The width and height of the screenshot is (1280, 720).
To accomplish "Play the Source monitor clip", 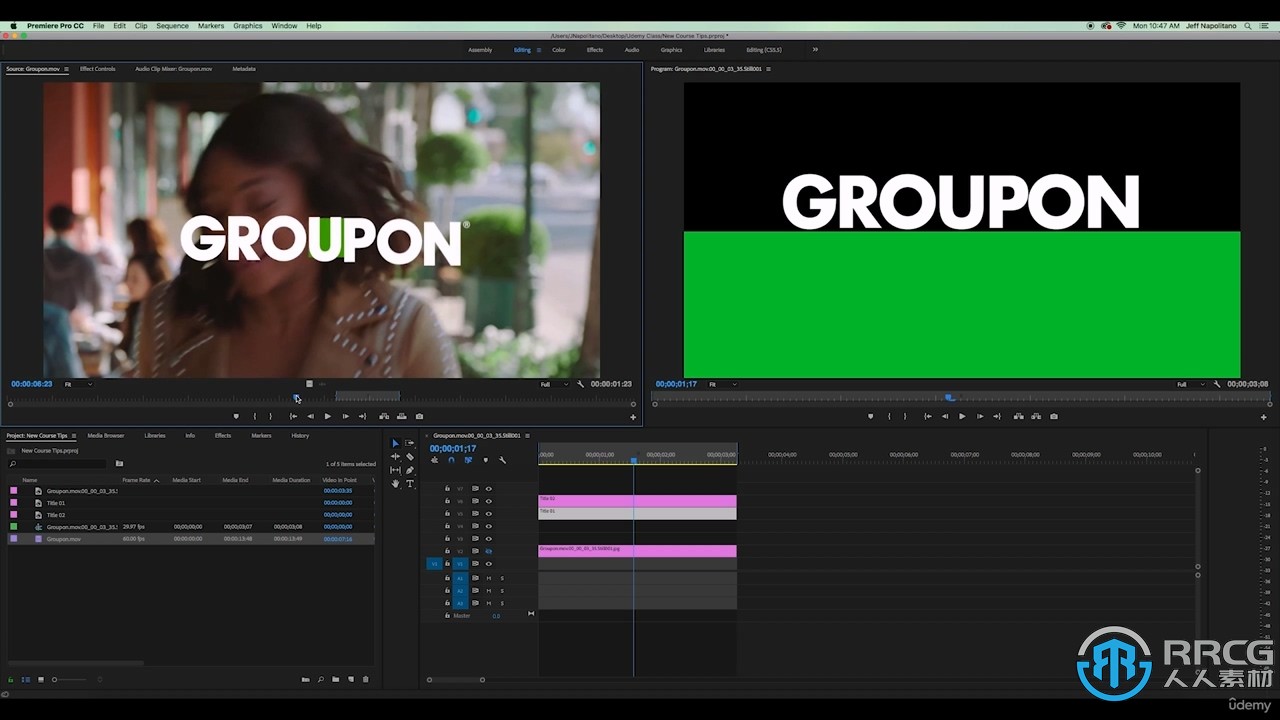I will [327, 416].
